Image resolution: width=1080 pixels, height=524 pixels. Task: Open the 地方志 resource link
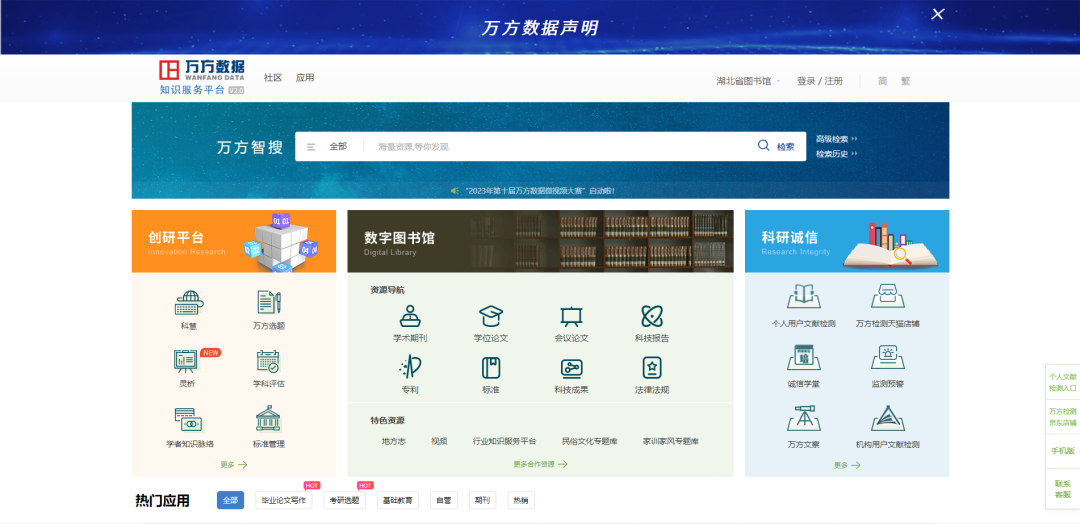tap(394, 441)
